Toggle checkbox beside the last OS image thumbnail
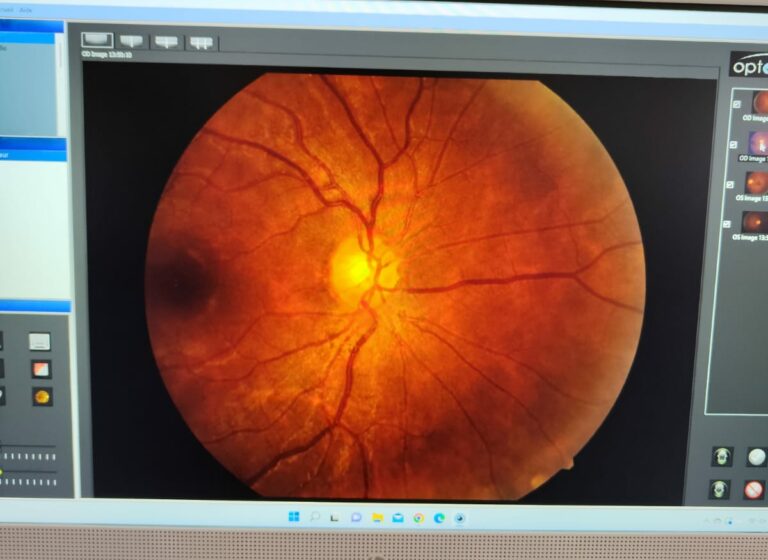 tap(727, 224)
